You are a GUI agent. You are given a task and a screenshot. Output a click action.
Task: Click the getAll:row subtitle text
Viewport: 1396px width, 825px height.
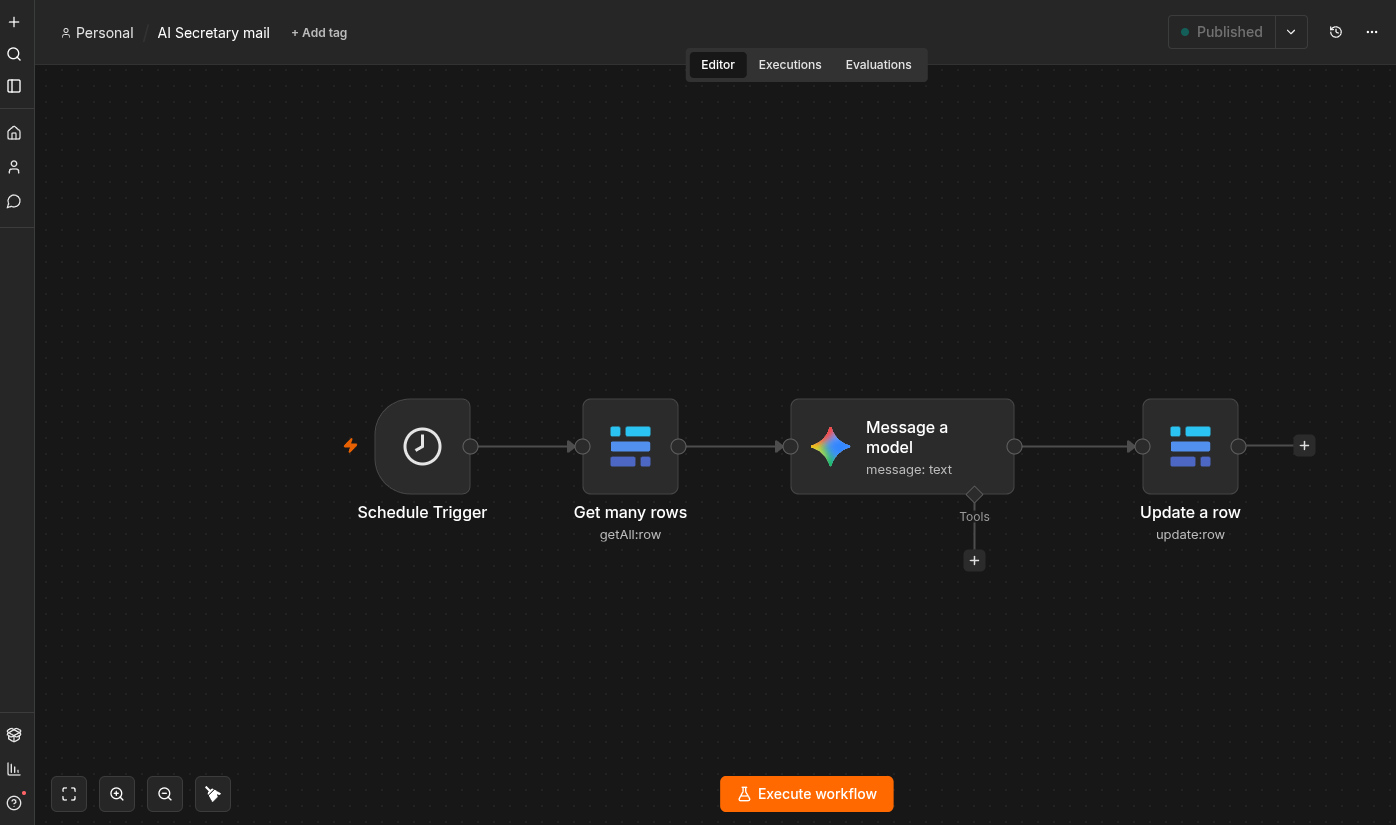coord(630,535)
